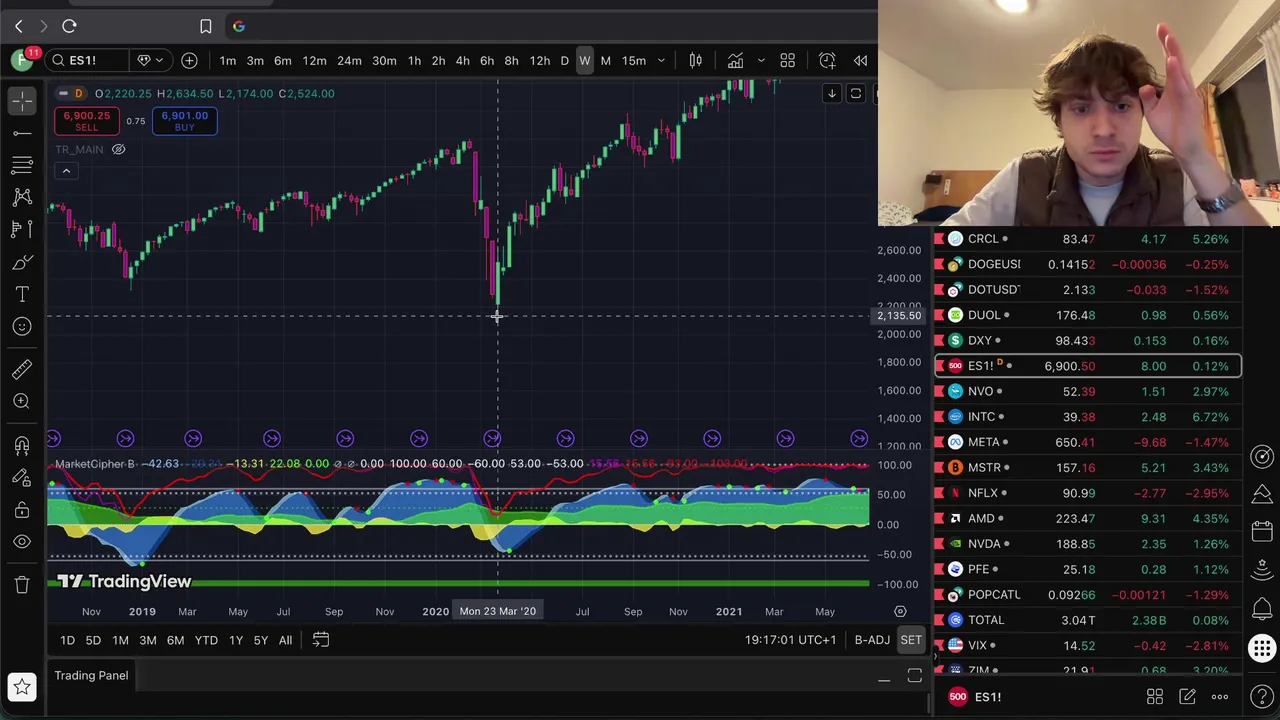Image resolution: width=1280 pixels, height=720 pixels.
Task: Click the maximize chart pane icon
Action: [855, 93]
